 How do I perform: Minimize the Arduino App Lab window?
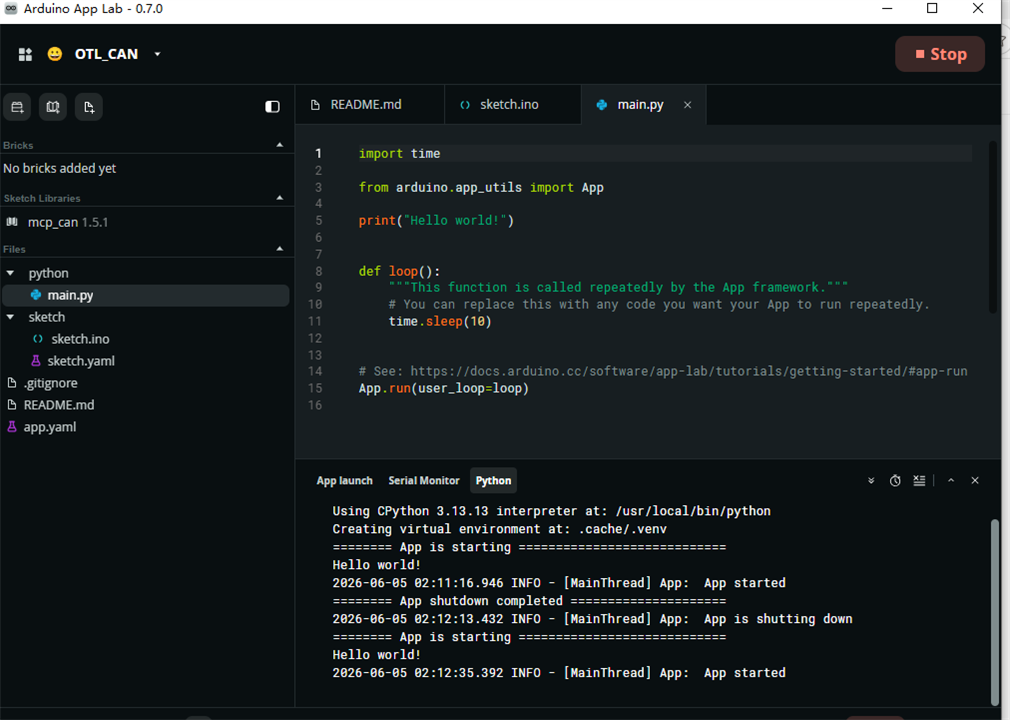(887, 8)
